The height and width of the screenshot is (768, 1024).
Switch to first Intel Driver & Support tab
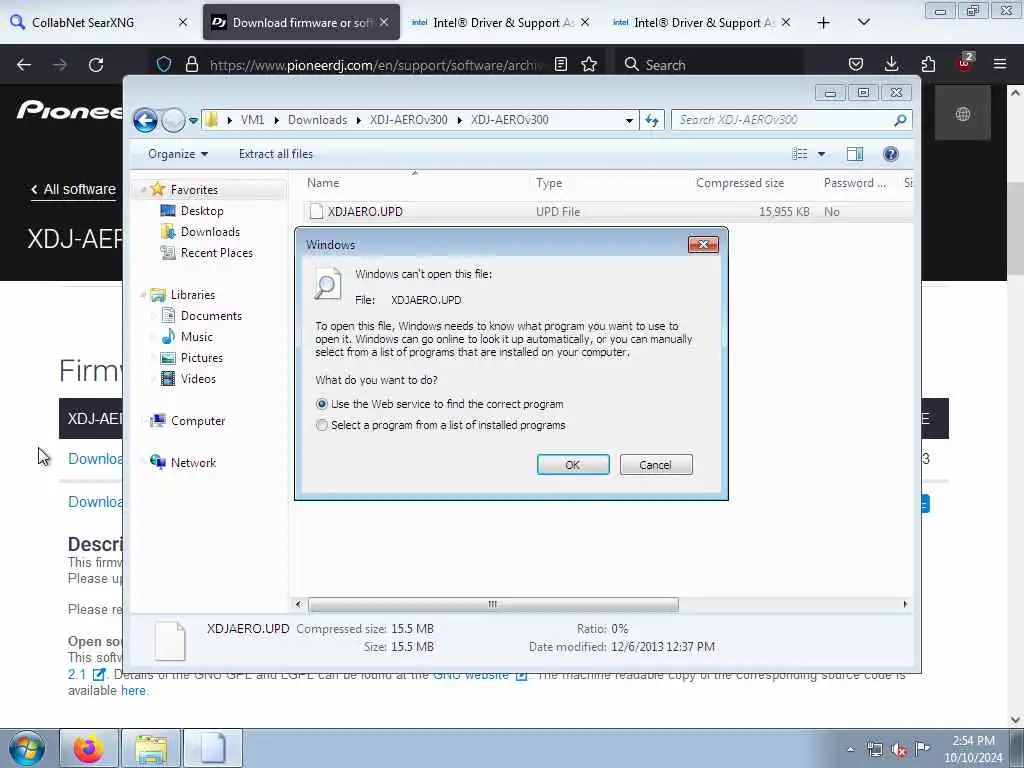point(501,23)
